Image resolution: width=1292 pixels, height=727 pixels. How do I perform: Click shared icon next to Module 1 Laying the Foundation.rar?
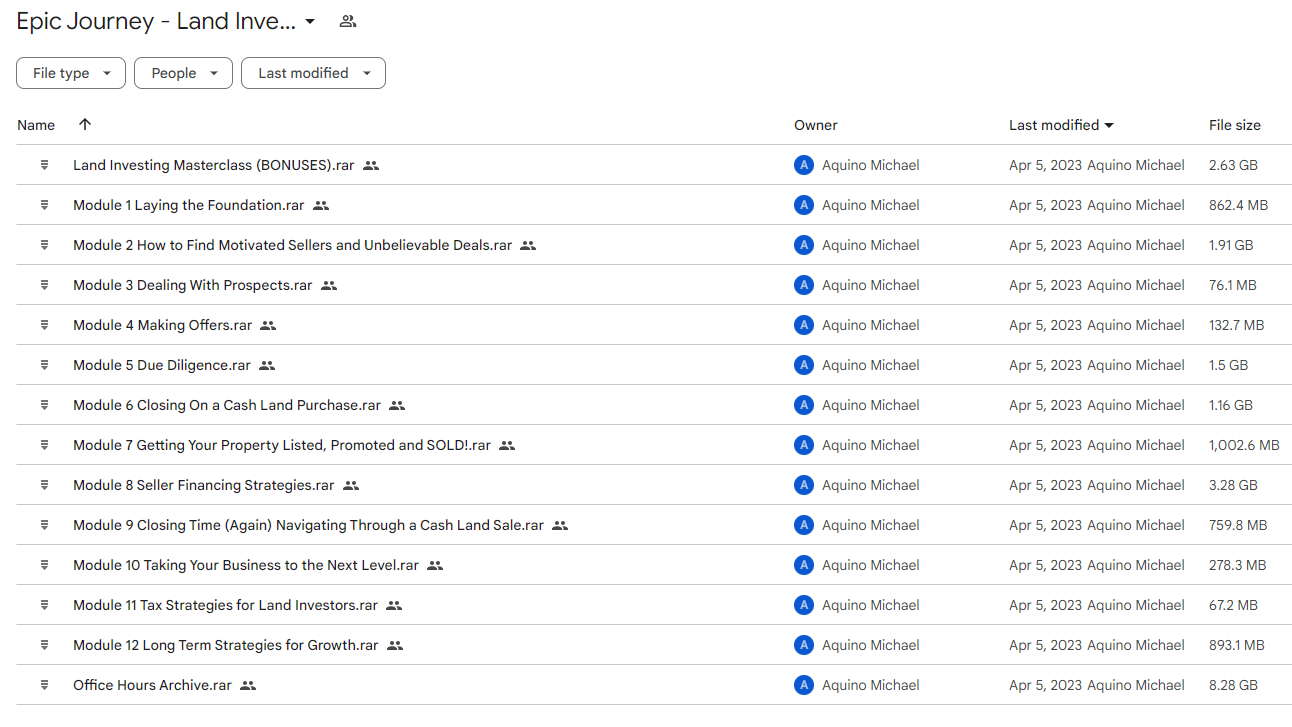pyautogui.click(x=321, y=205)
